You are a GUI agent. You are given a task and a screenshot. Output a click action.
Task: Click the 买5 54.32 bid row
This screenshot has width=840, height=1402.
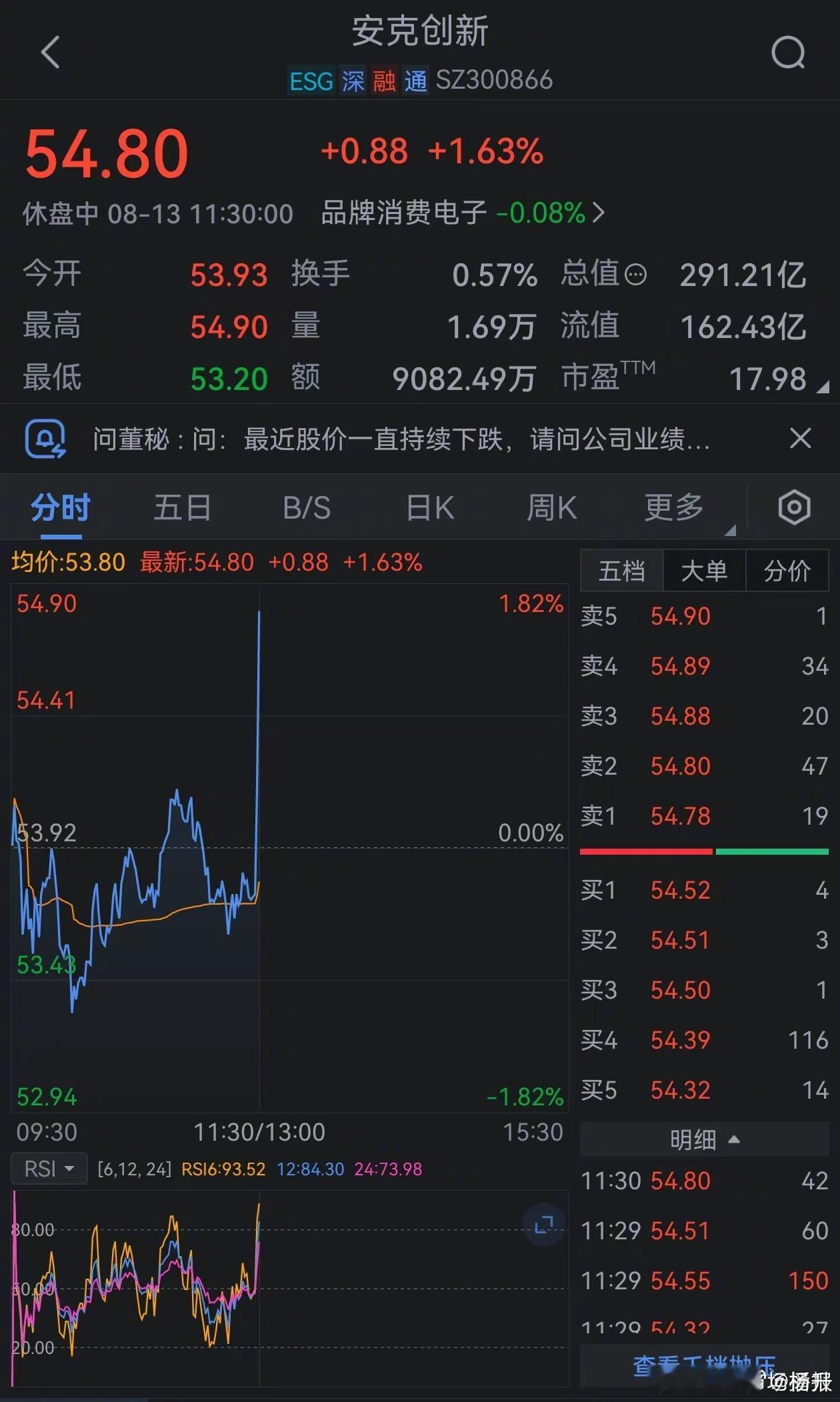[x=704, y=1090]
